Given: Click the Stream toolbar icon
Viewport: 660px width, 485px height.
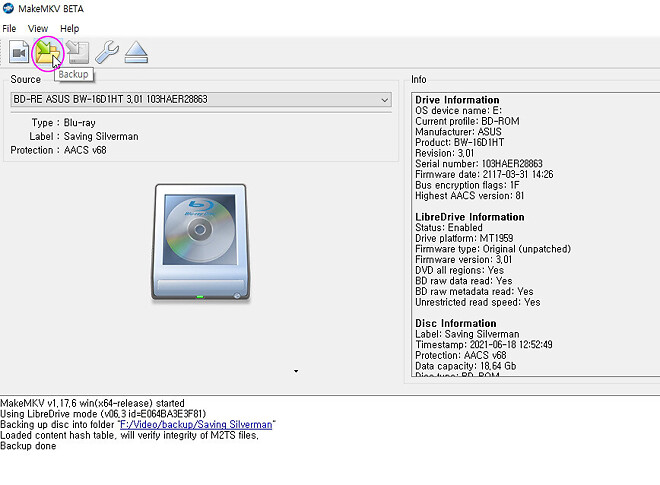Looking at the screenshot, I should pos(77,52).
